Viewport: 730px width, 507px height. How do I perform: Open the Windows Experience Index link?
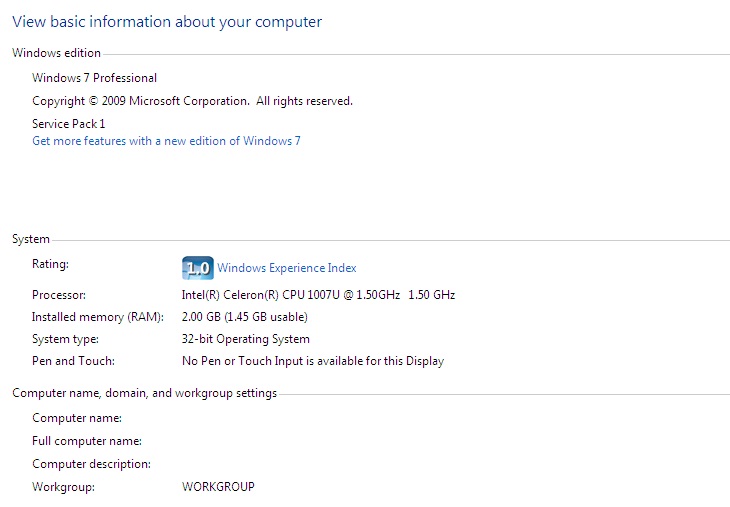(287, 268)
